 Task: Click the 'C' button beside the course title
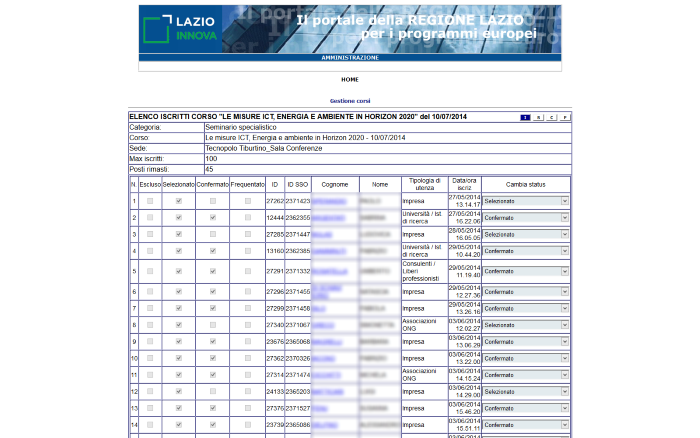click(552, 117)
